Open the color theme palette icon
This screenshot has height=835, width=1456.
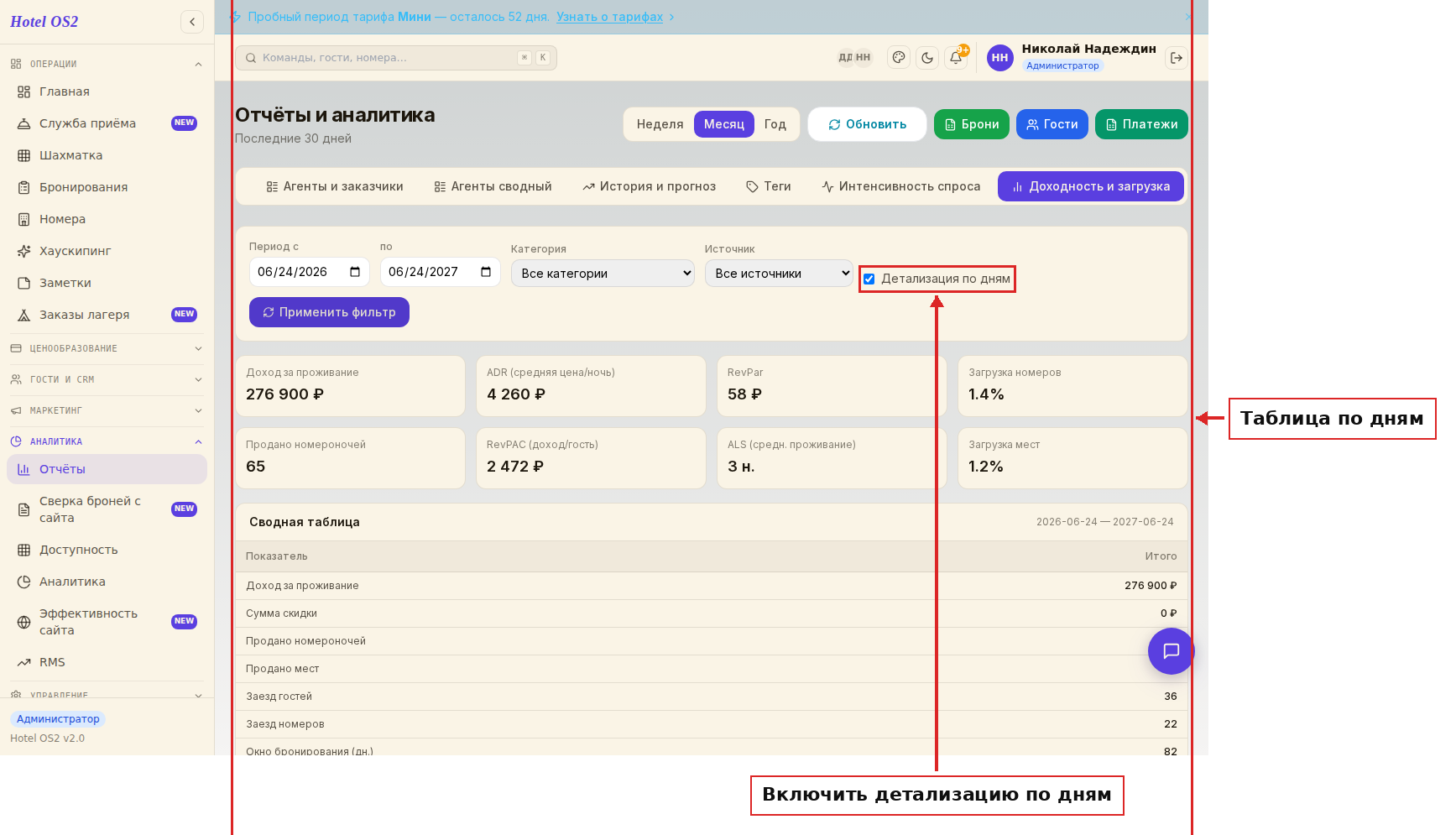[899, 58]
